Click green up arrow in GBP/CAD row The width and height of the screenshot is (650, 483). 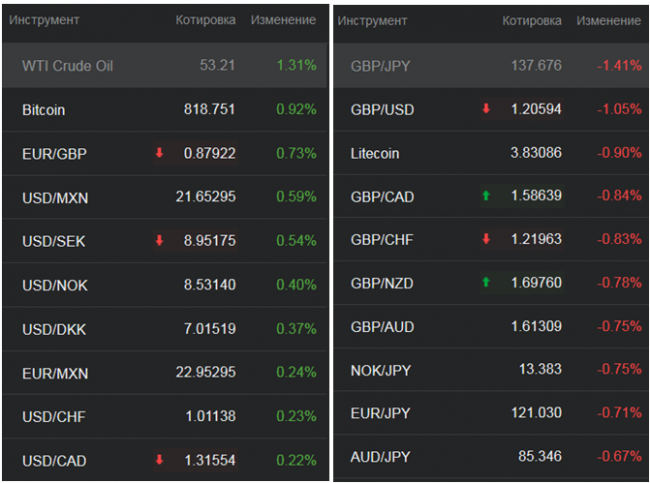[x=486, y=196]
